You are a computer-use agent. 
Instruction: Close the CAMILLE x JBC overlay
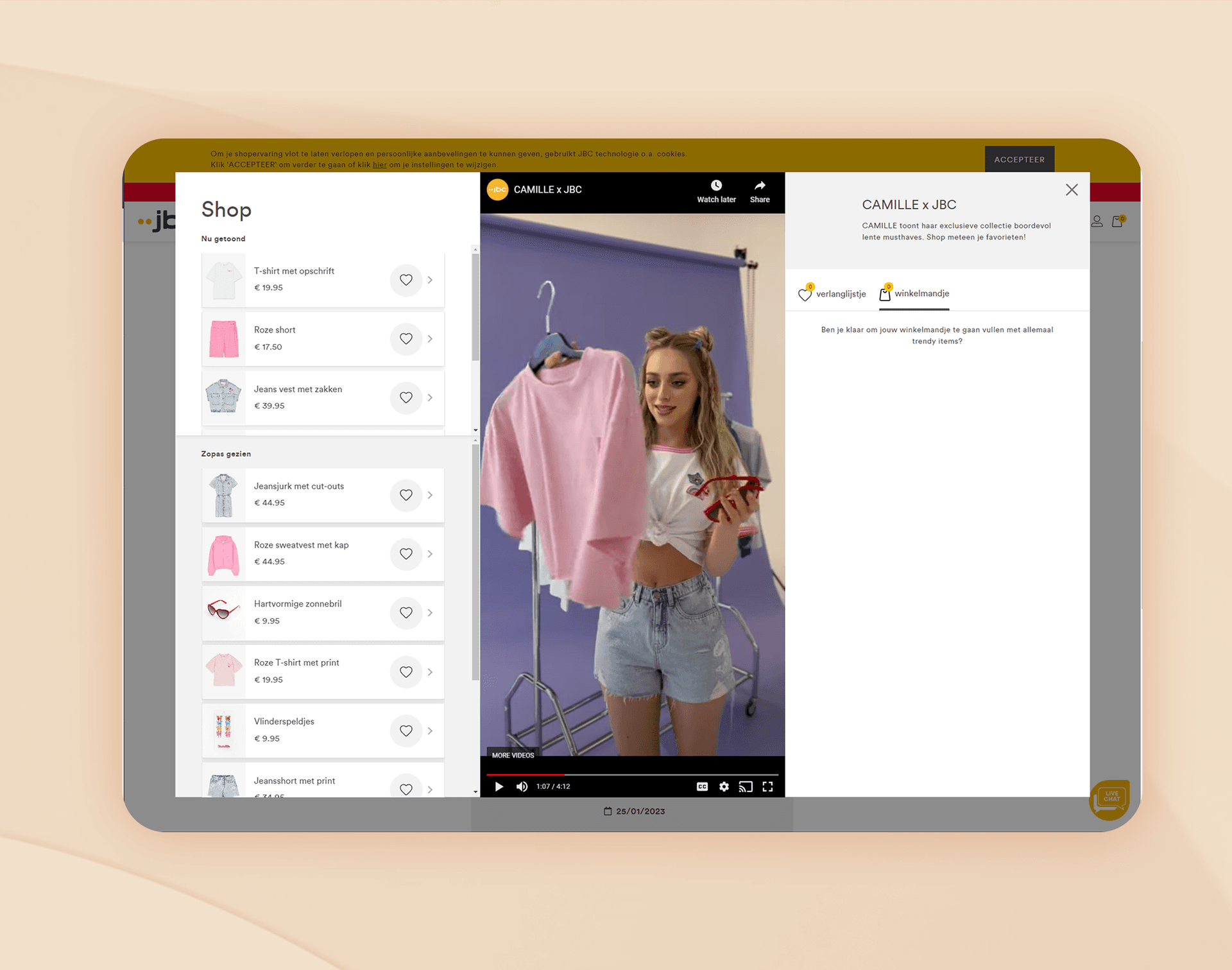pos(1072,190)
